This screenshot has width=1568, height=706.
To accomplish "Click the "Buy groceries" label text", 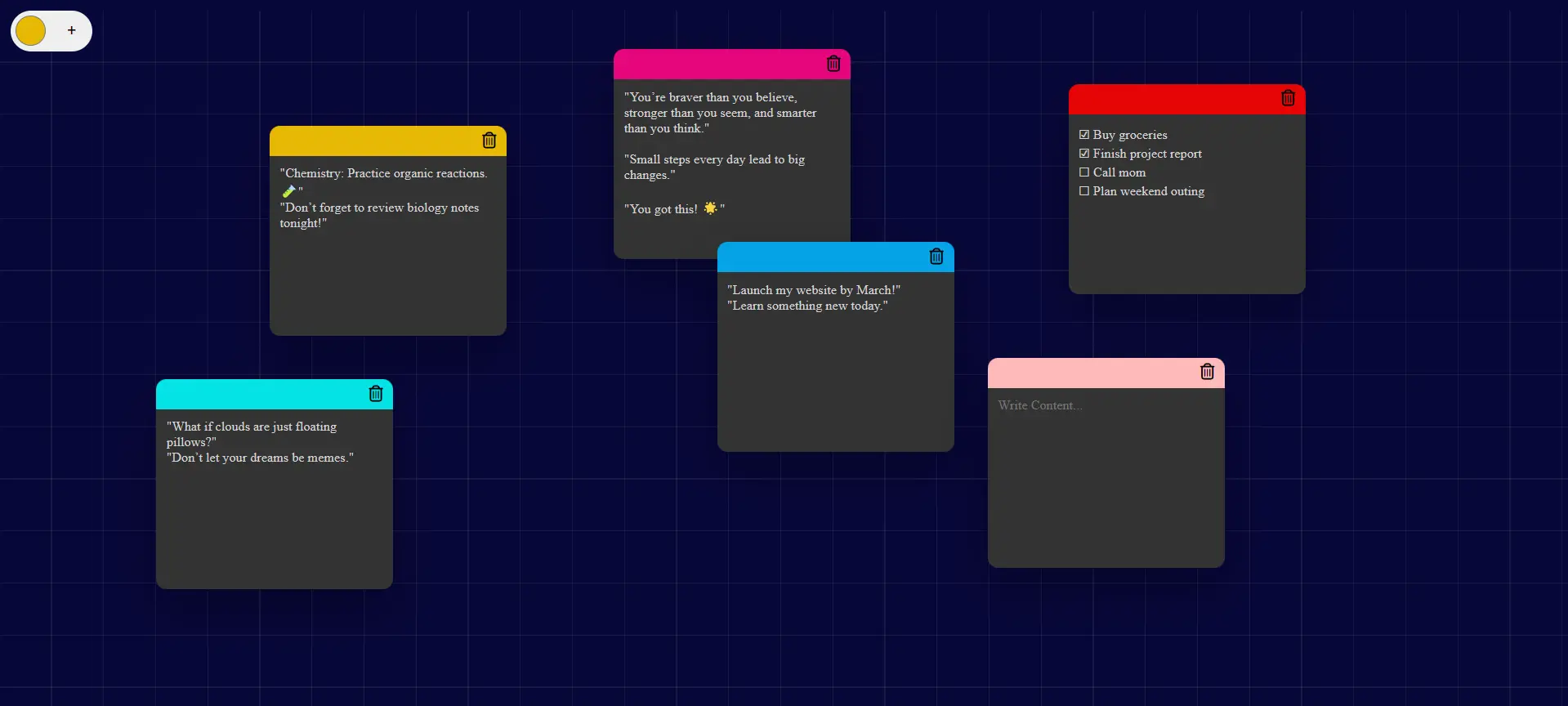I will (1130, 135).
